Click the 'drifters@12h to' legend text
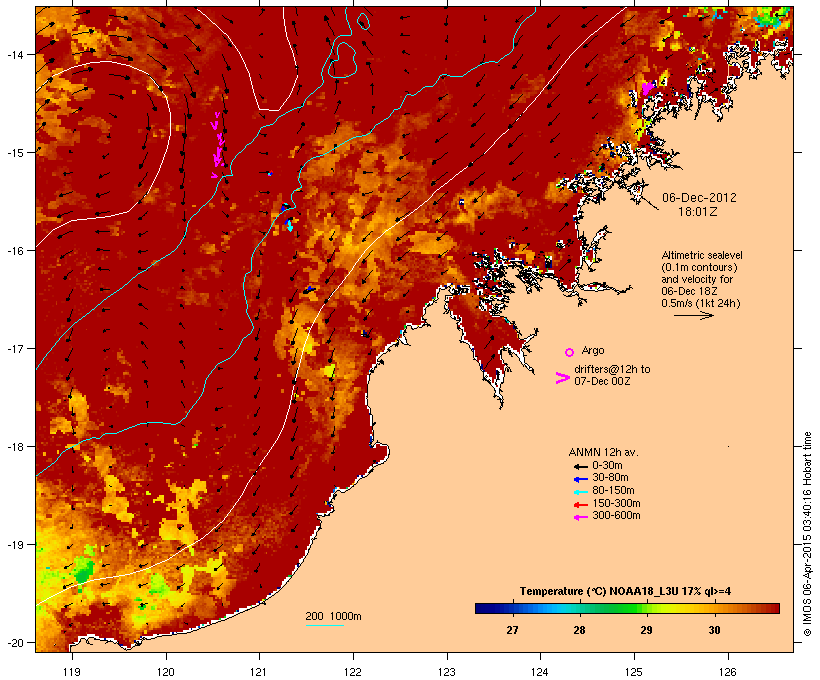The height and width of the screenshot is (680, 820). [x=612, y=369]
